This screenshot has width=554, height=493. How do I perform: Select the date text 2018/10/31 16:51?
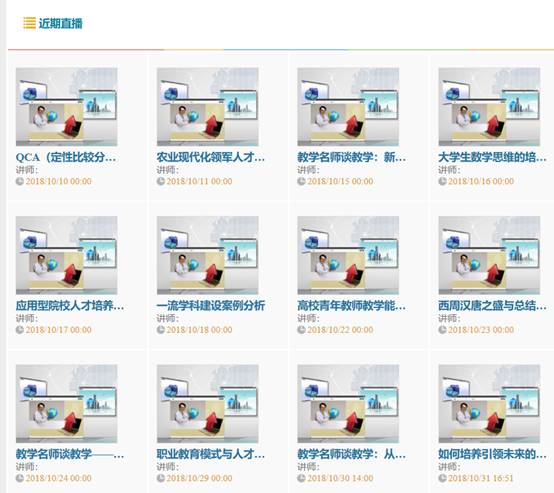click(x=481, y=478)
